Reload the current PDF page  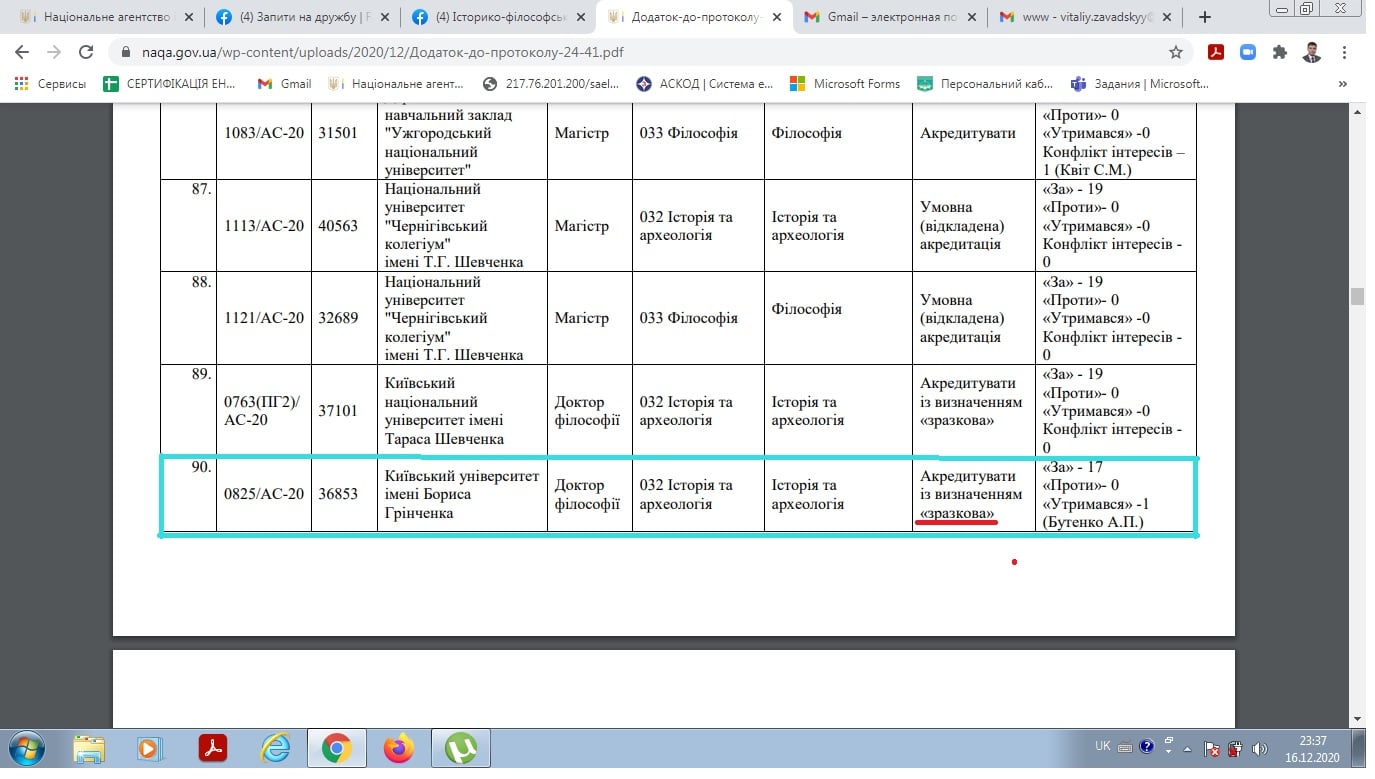(87, 52)
